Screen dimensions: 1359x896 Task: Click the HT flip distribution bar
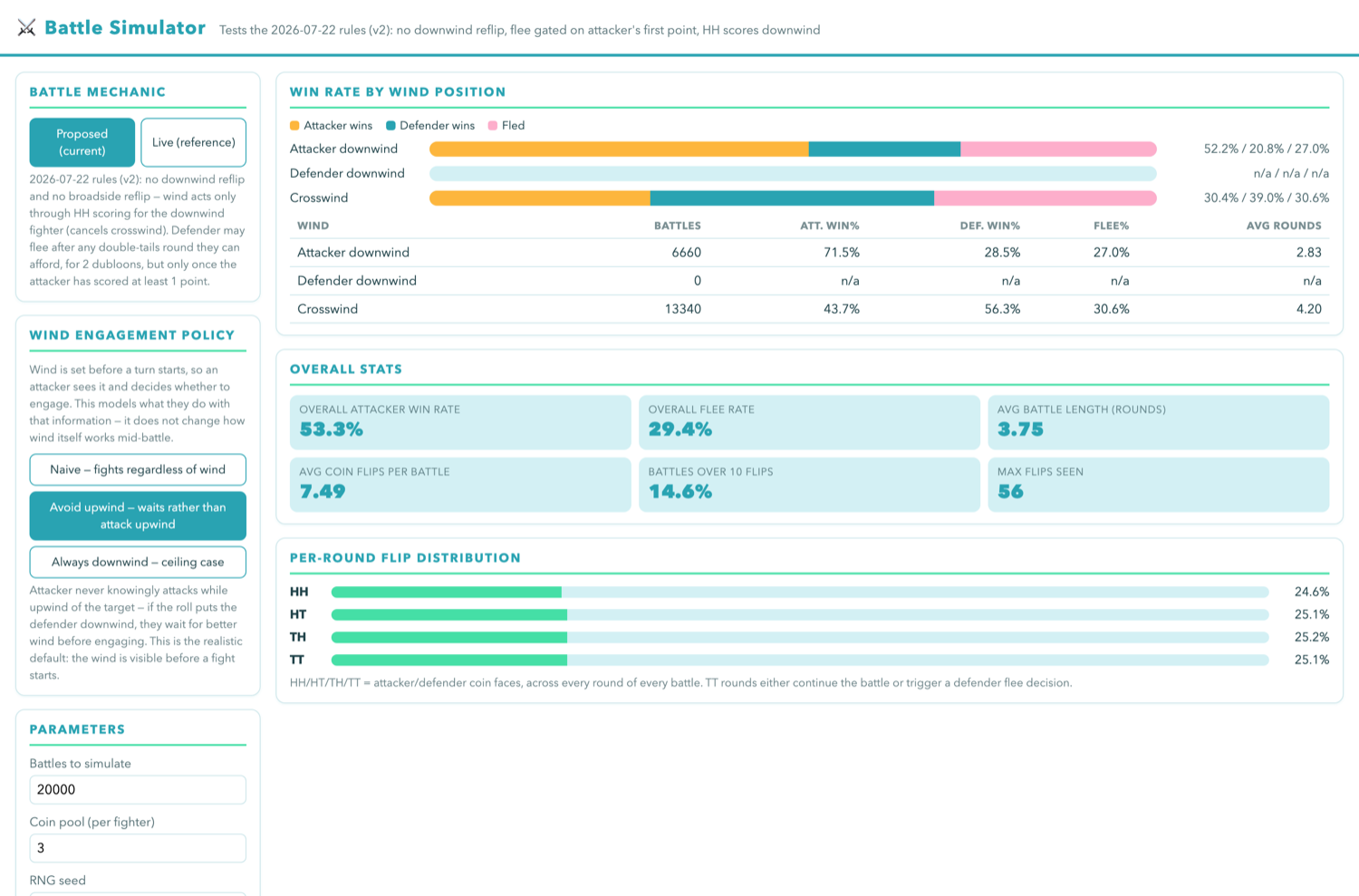tap(800, 614)
